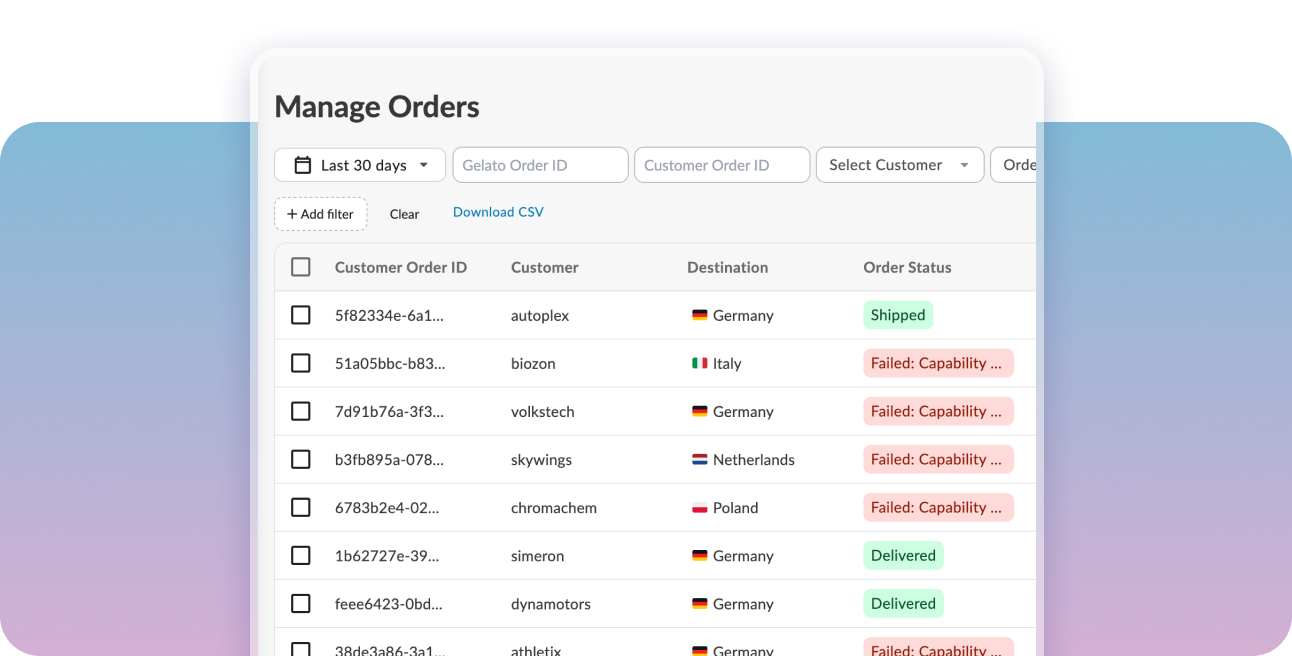1292x656 pixels.
Task: Open order ID b3fb895a-078
Action: tap(389, 459)
